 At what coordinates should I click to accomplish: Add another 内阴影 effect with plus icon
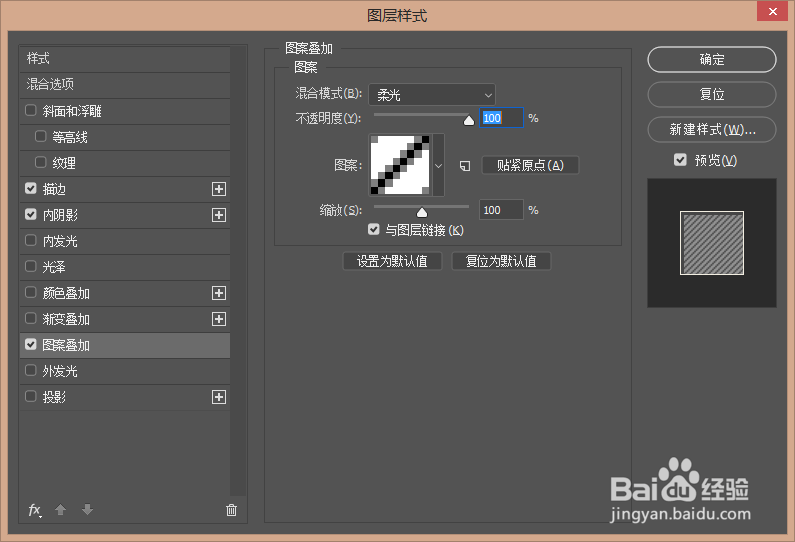click(219, 215)
